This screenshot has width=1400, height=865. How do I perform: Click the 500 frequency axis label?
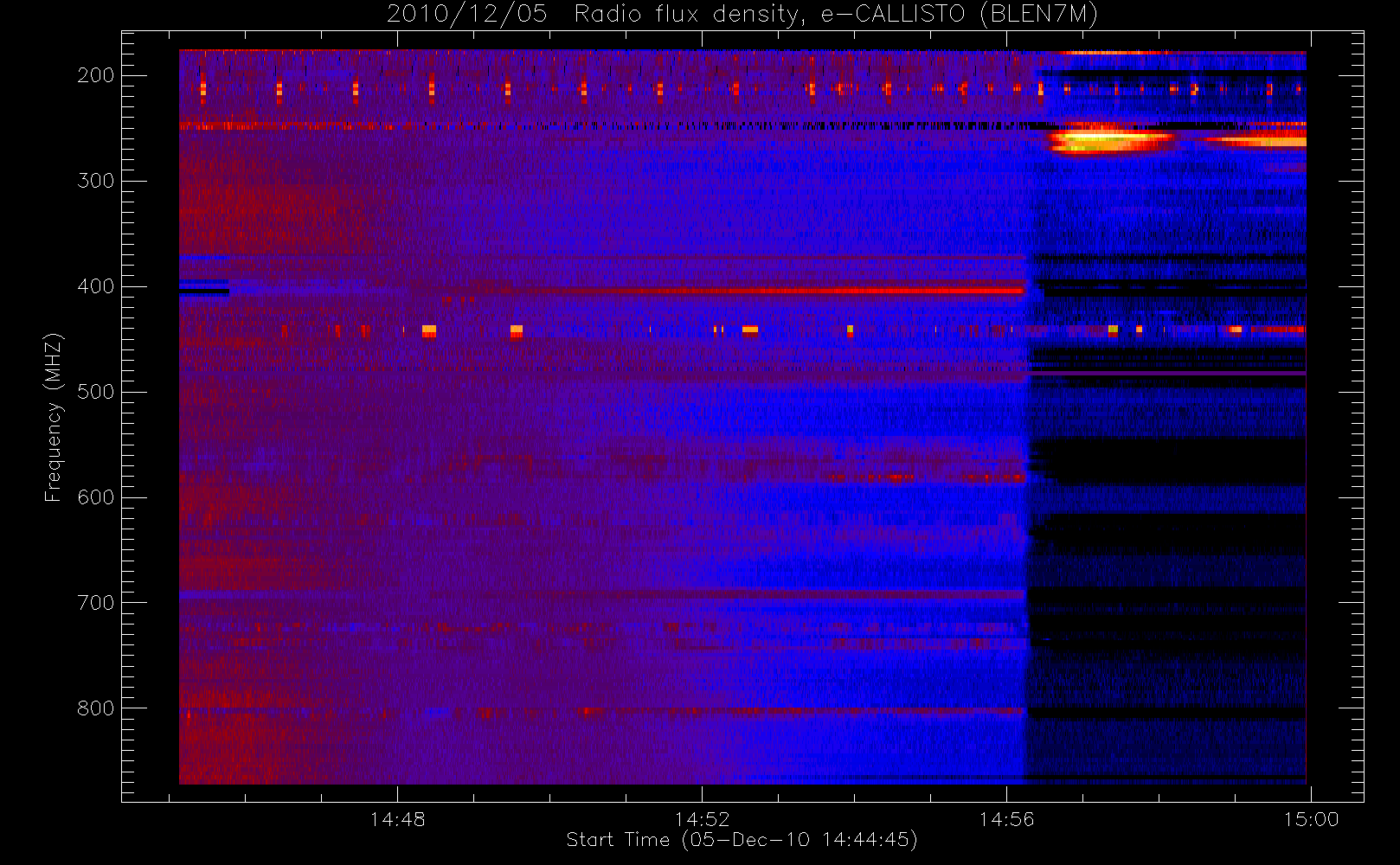coord(95,392)
